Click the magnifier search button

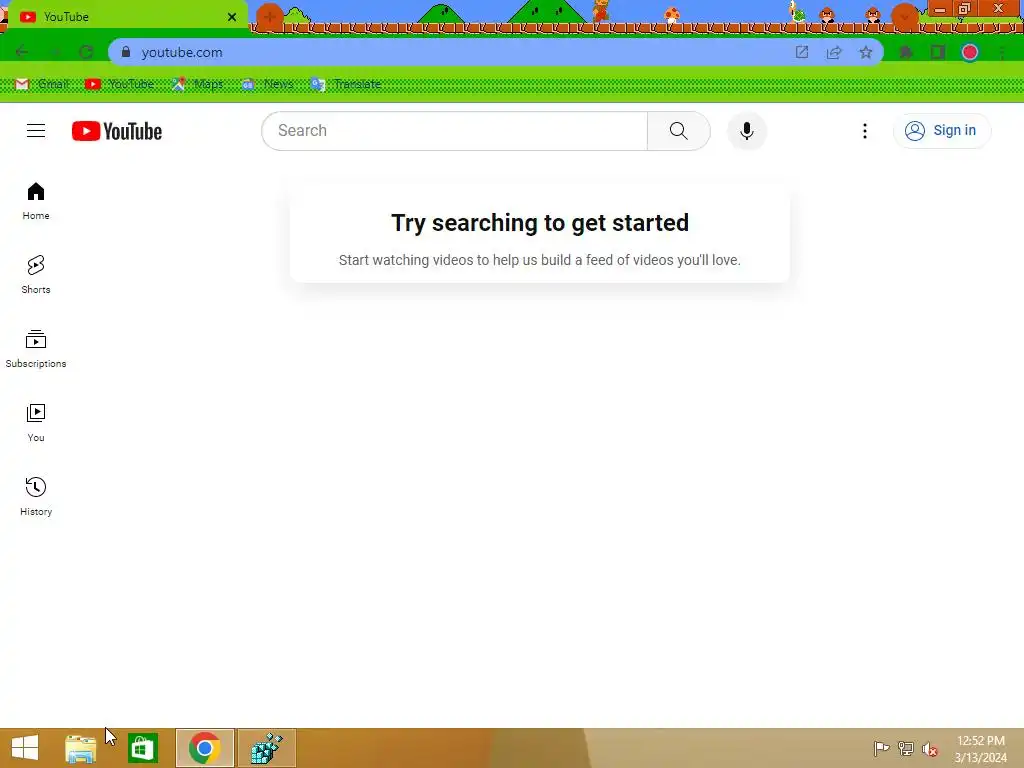(679, 131)
